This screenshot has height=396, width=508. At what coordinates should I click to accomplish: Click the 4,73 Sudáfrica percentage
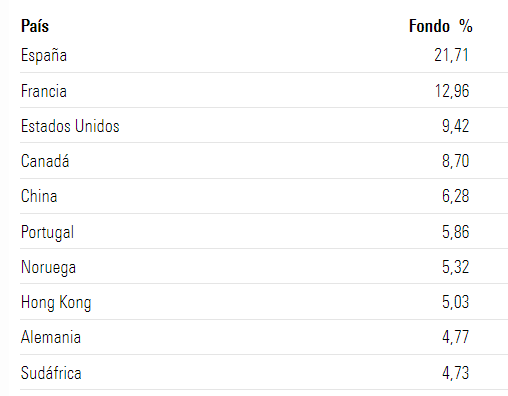tap(456, 373)
